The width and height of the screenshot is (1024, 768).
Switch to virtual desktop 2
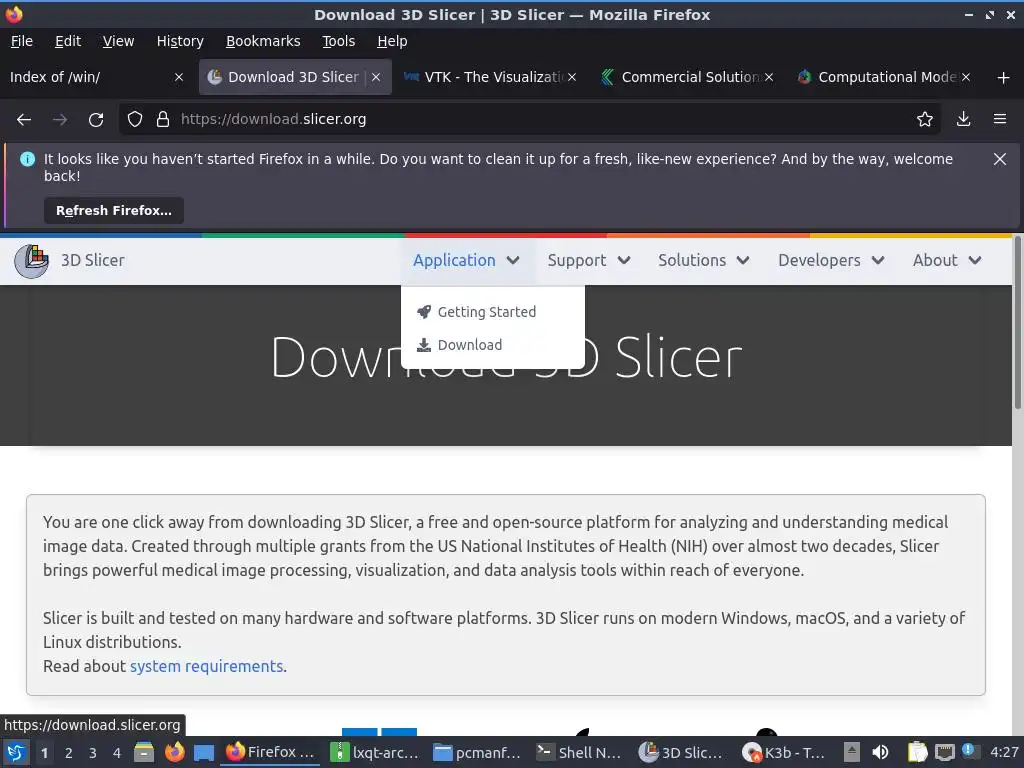click(x=69, y=753)
